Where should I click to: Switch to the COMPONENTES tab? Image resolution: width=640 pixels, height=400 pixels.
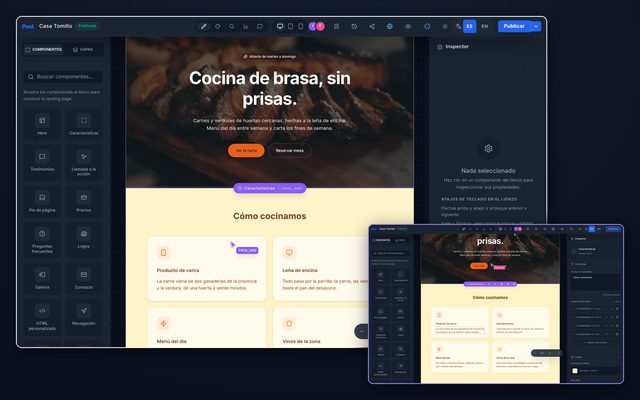tap(44, 50)
